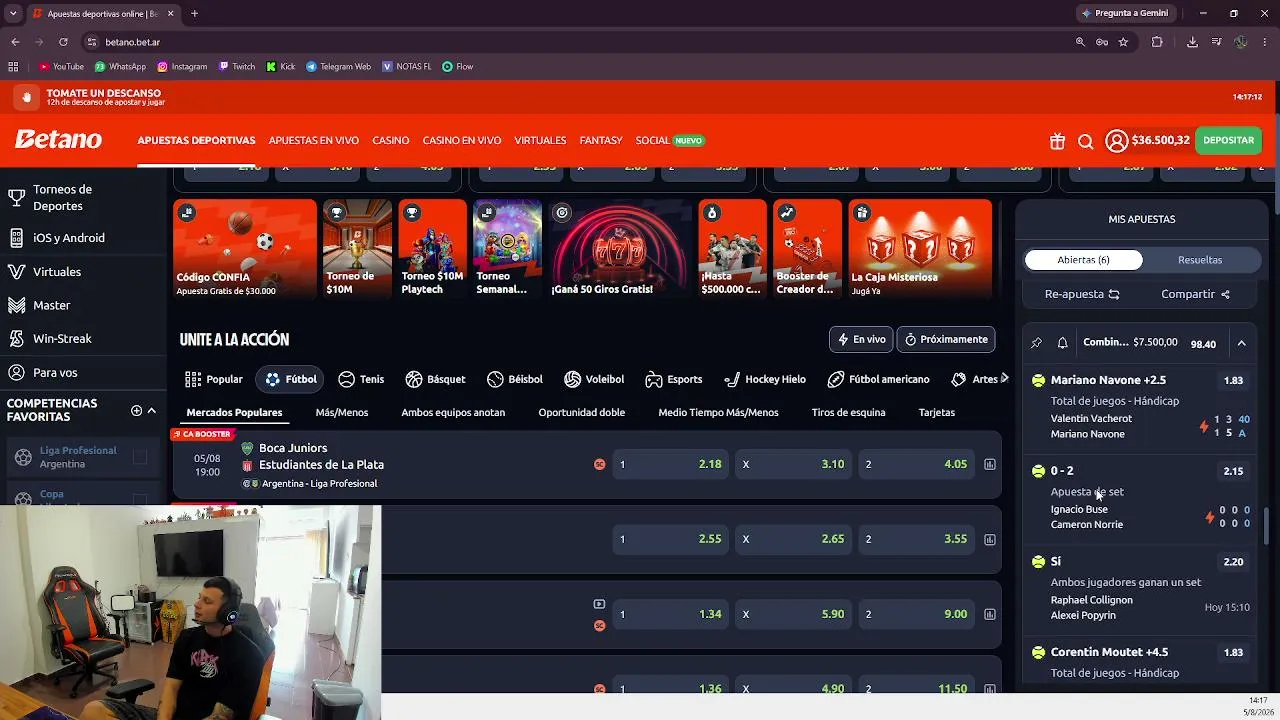1280x720 pixels.
Task: Open stats for Boca Juniors match
Action: click(990, 464)
